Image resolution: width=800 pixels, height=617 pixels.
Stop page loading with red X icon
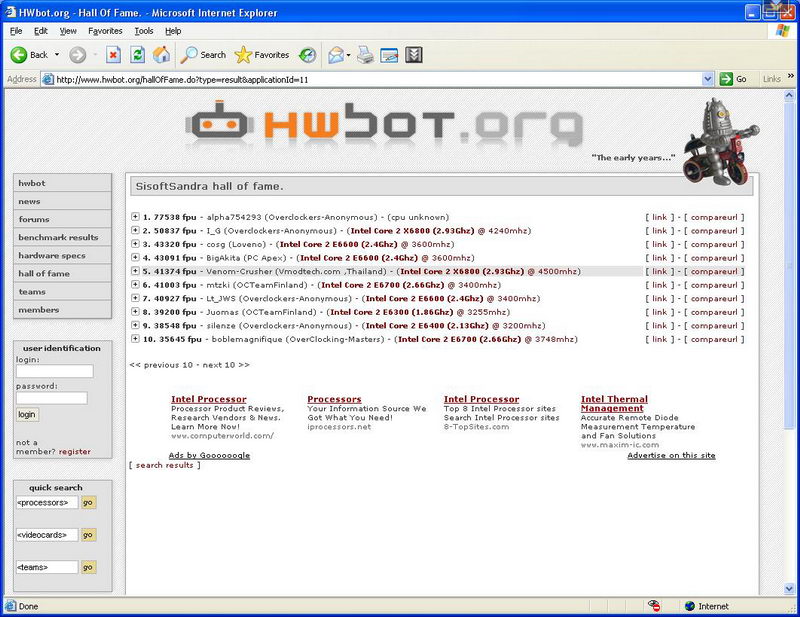click(113, 55)
